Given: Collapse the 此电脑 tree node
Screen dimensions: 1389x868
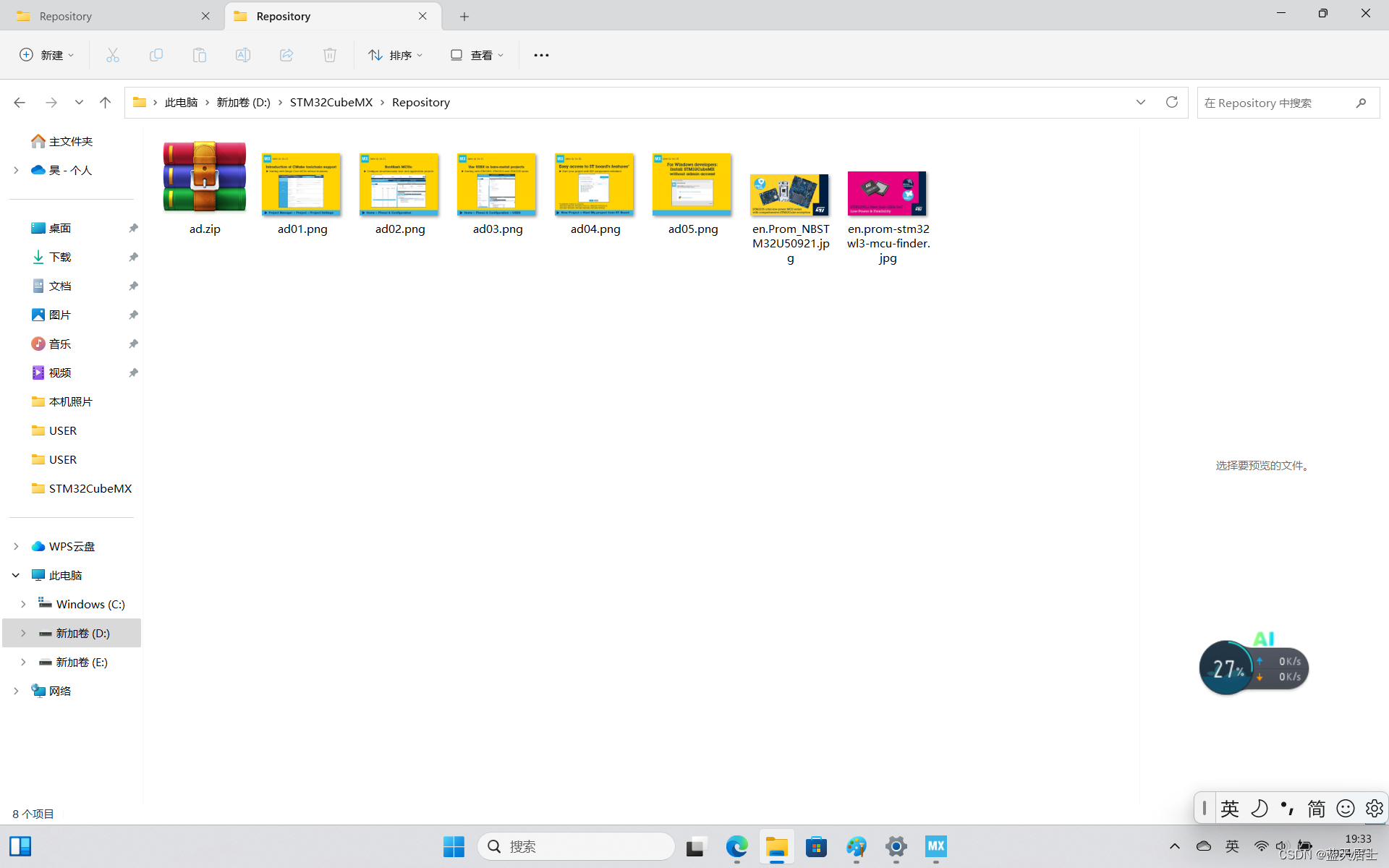Looking at the screenshot, I should tap(16, 575).
